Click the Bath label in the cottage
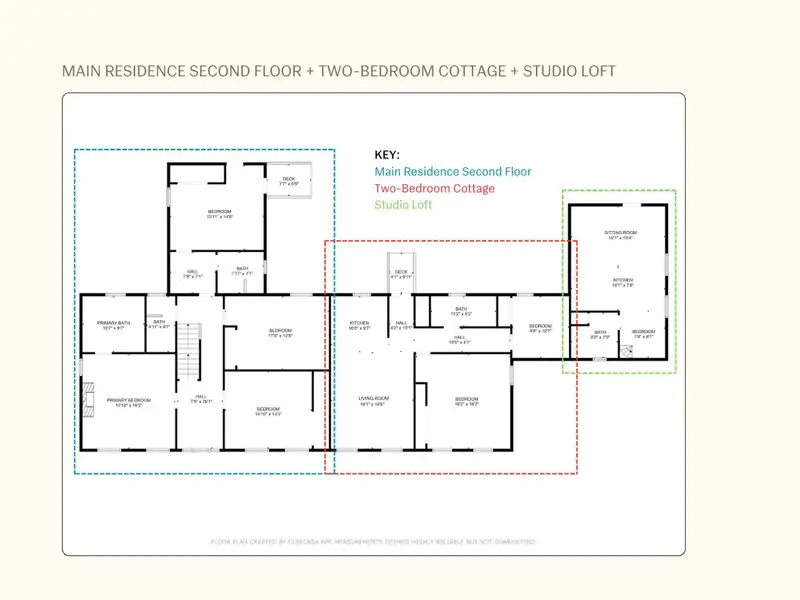Image resolution: width=800 pixels, height=600 pixels. tap(461, 311)
